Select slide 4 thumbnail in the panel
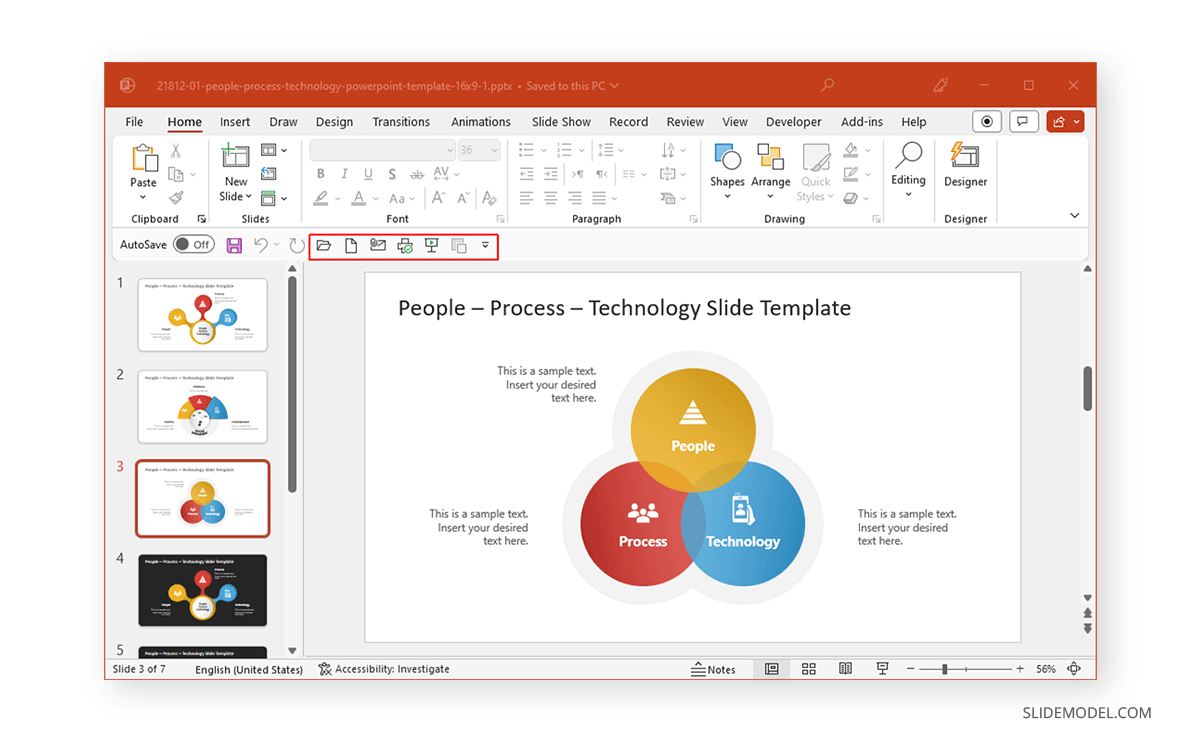The image size is (1200, 743). tap(202, 590)
